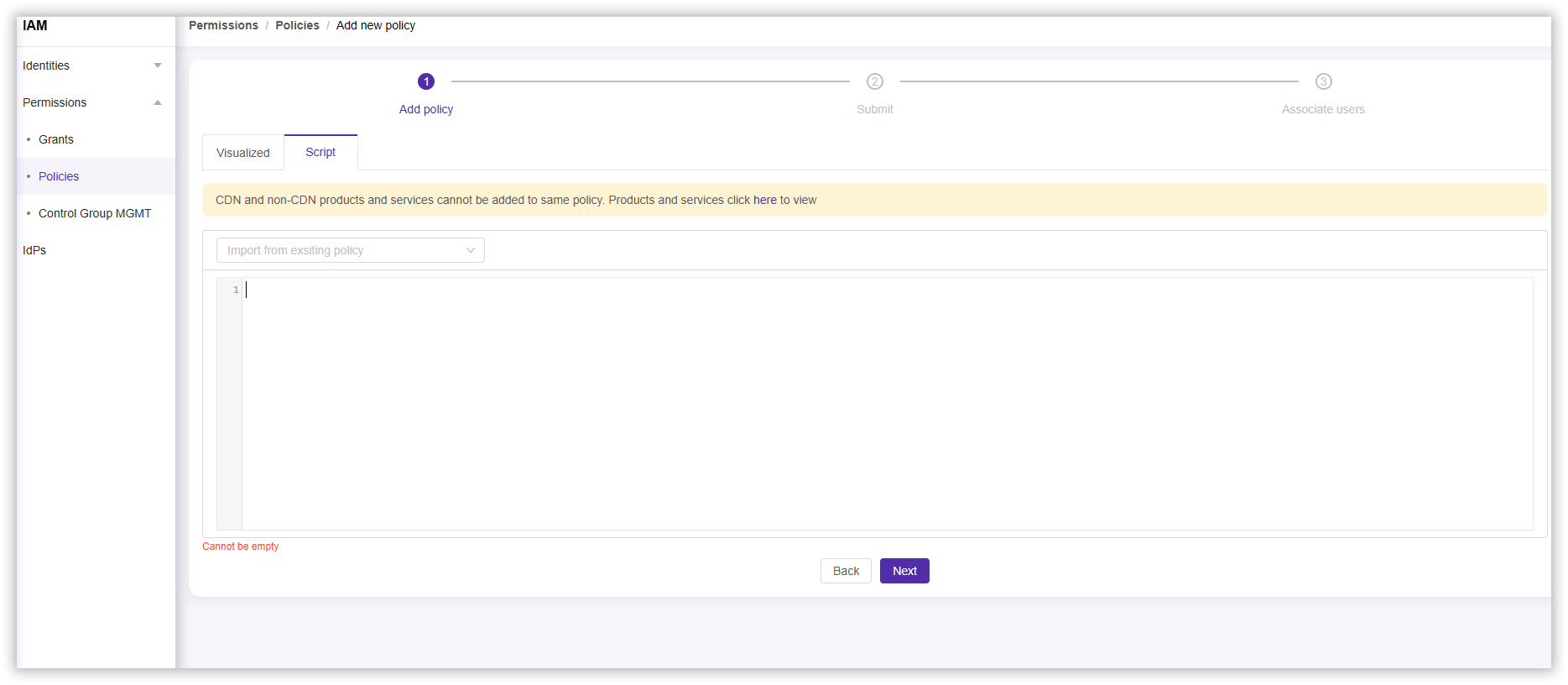Viewport: 1568px width, 685px height.
Task: Click line number 1 in editor gutter
Action: tap(236, 290)
